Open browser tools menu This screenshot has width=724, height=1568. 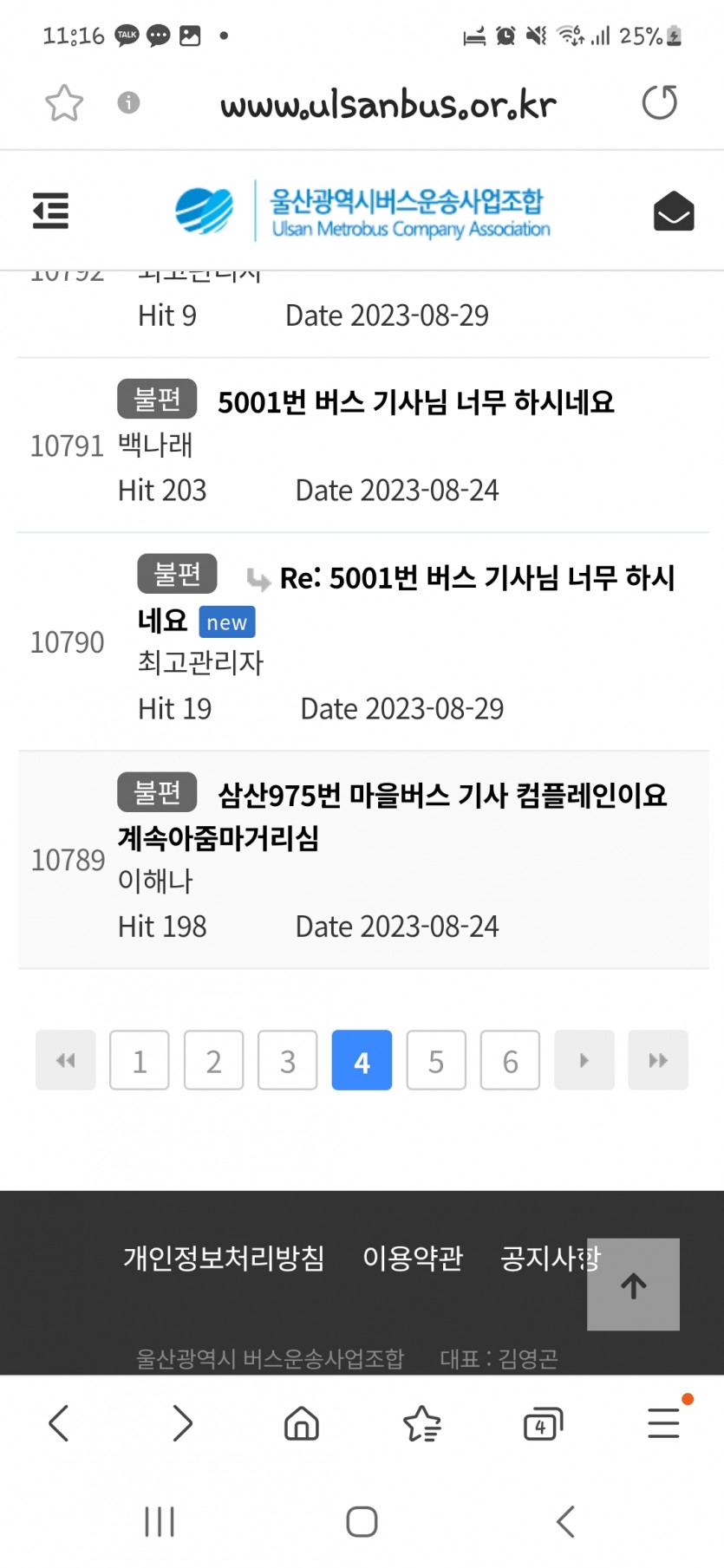coord(663,1423)
